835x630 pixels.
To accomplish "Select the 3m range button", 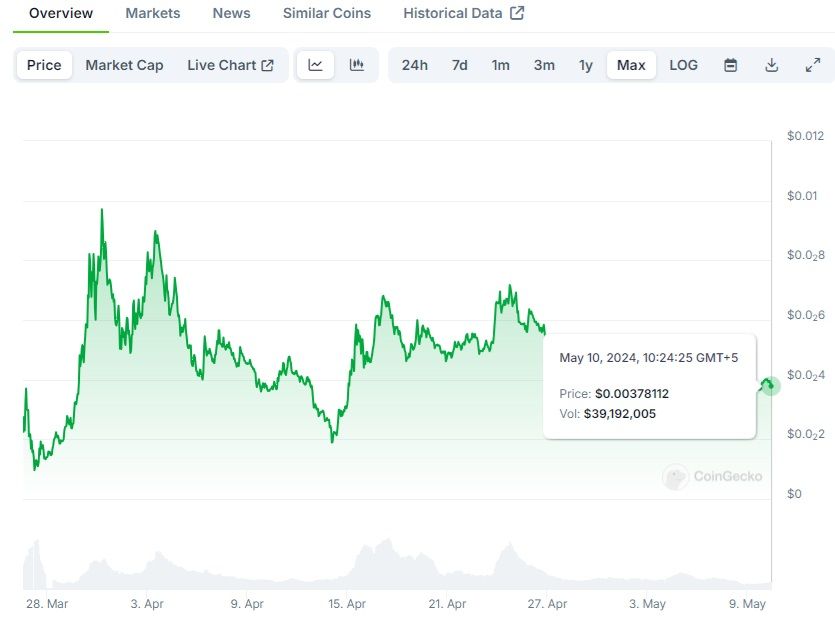I will coord(544,65).
